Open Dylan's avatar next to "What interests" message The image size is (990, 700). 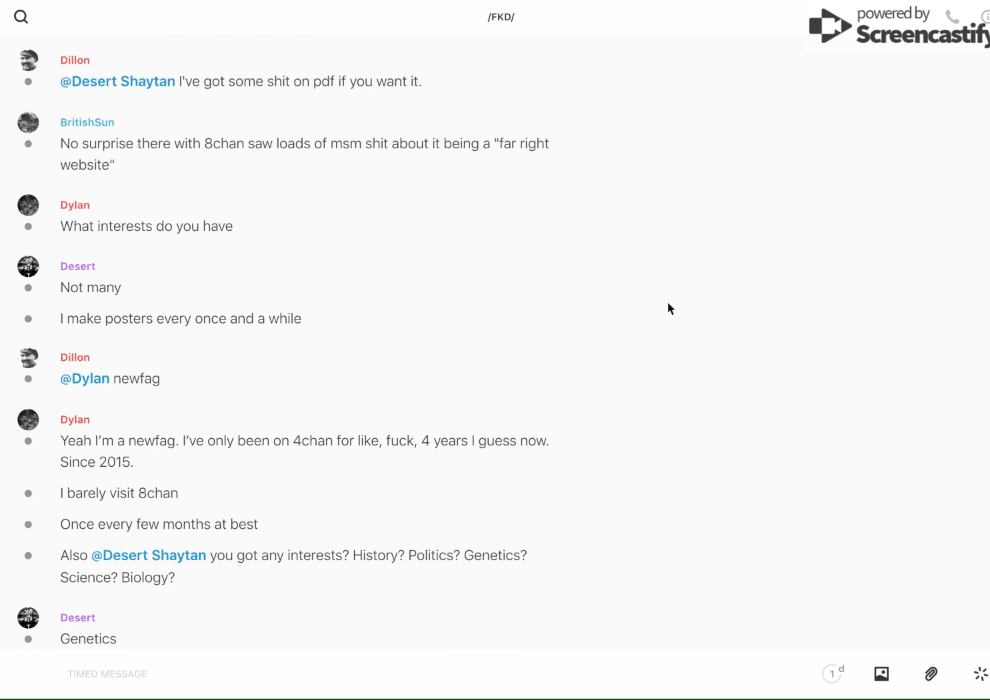28,205
